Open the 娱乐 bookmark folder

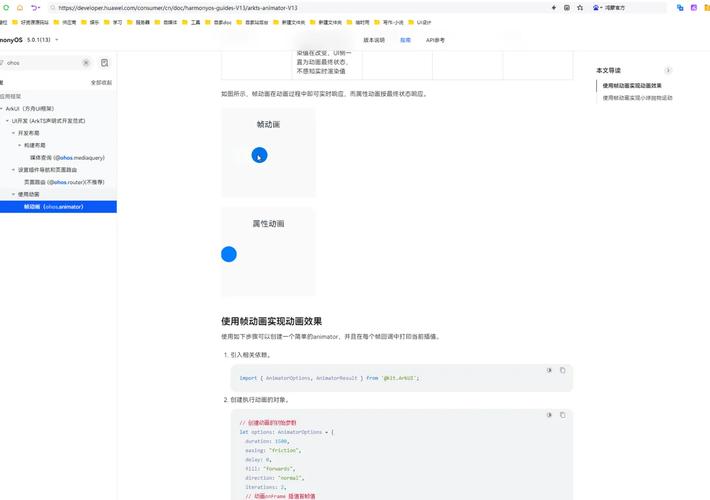90,22
